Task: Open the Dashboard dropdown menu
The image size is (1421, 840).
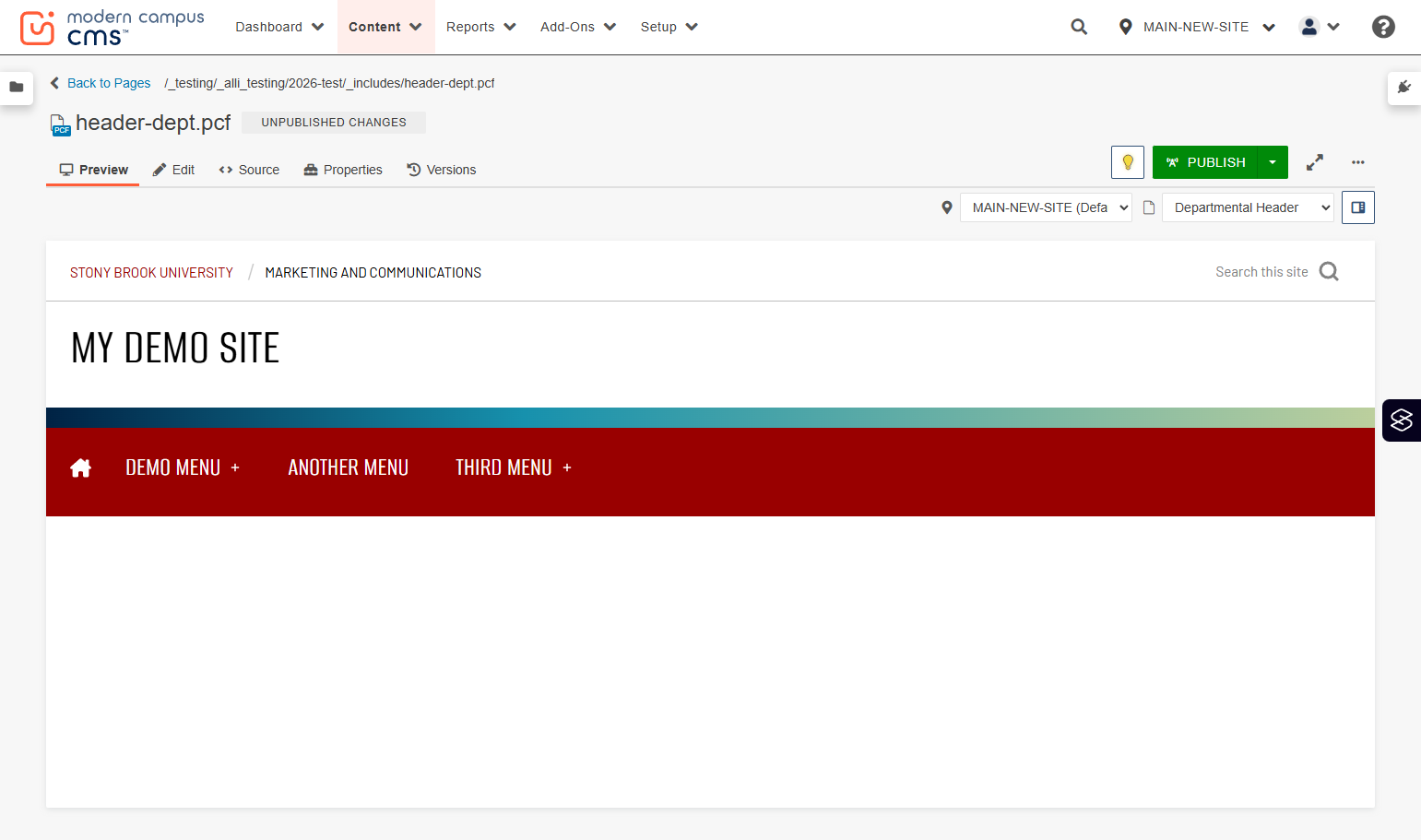Action: (279, 27)
